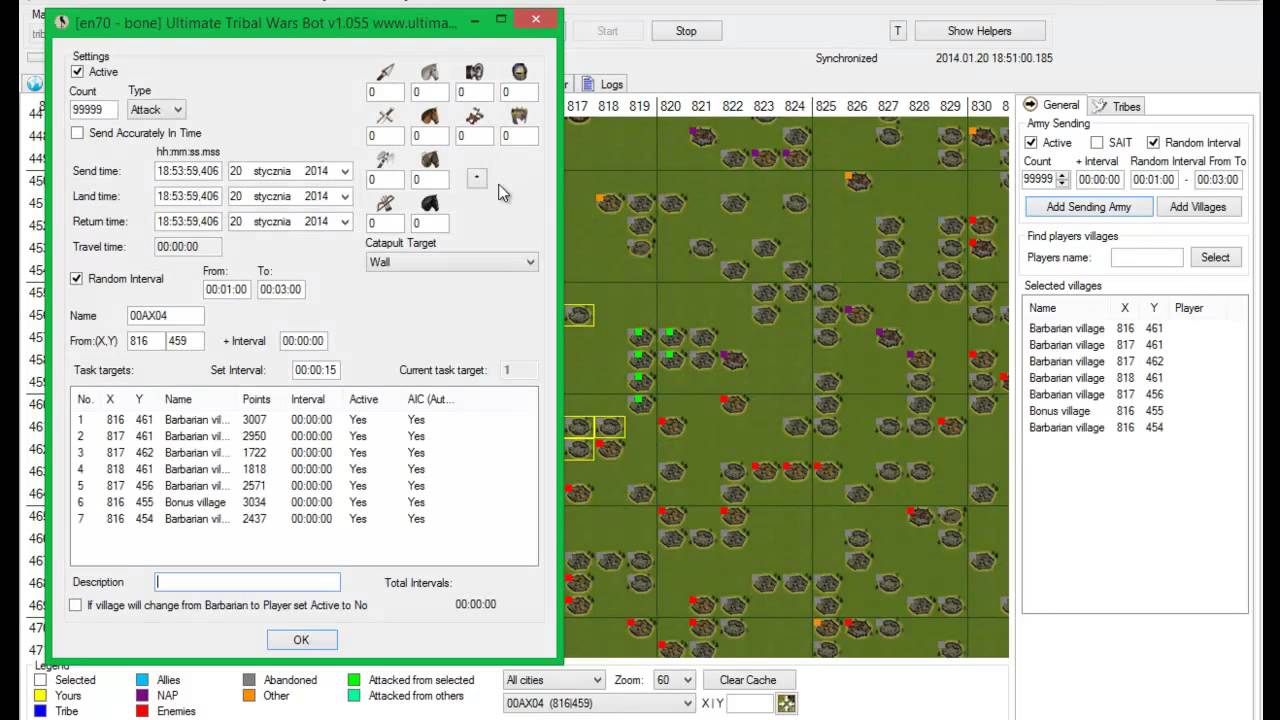Click the gray scout horse unit icon
This screenshot has height=720, width=1280.
pyautogui.click(x=429, y=72)
